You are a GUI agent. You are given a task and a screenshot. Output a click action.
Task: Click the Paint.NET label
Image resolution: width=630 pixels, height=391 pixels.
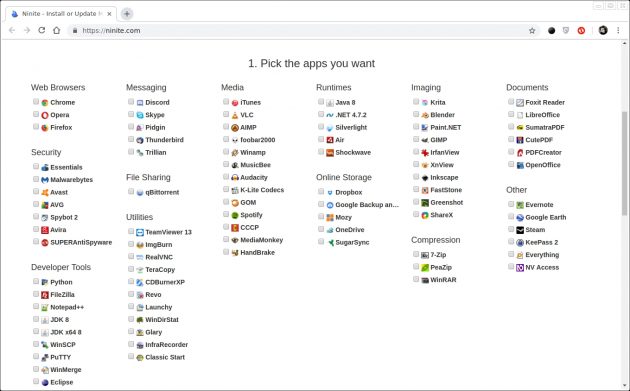click(446, 128)
